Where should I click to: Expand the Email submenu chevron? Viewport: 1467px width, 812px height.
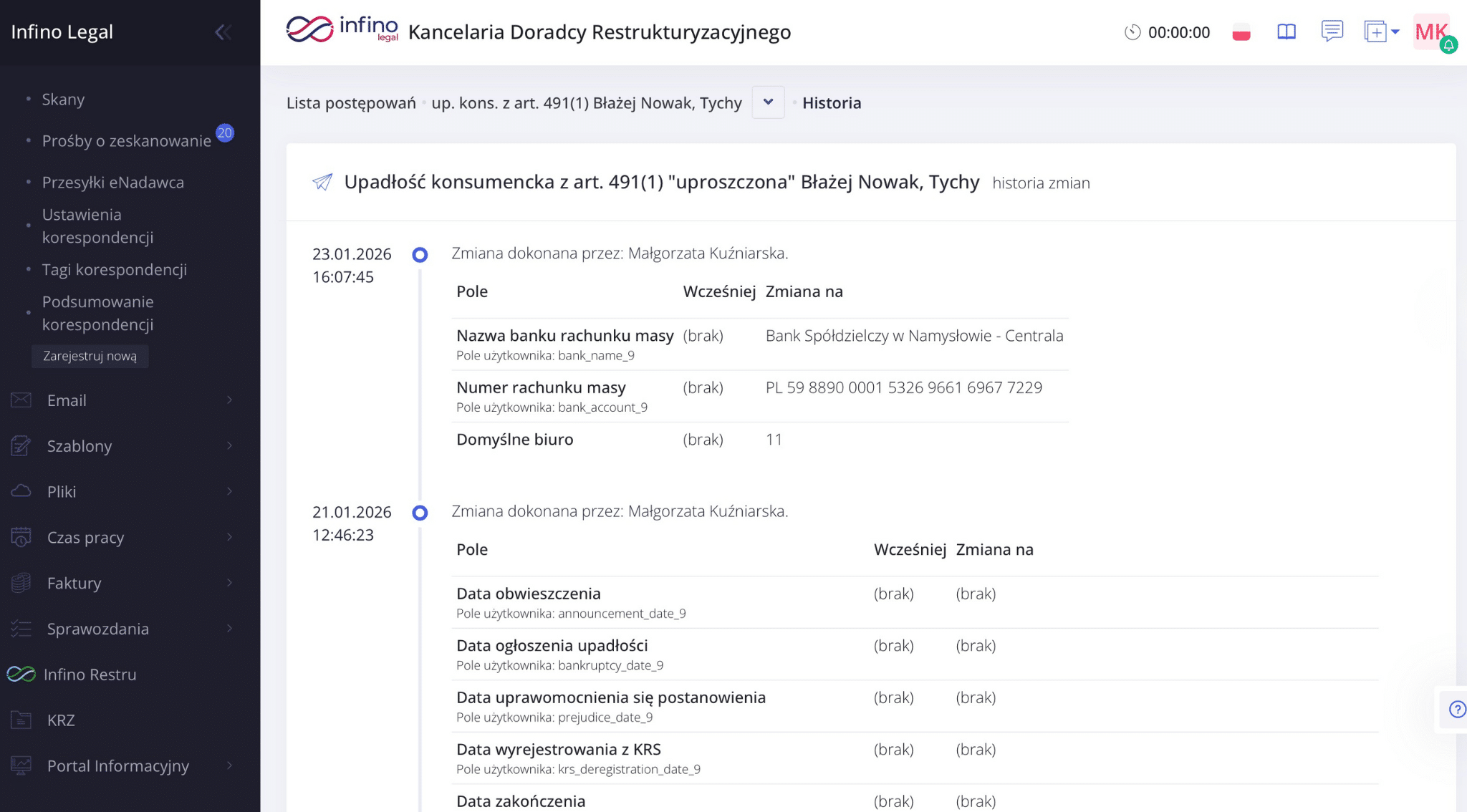229,400
